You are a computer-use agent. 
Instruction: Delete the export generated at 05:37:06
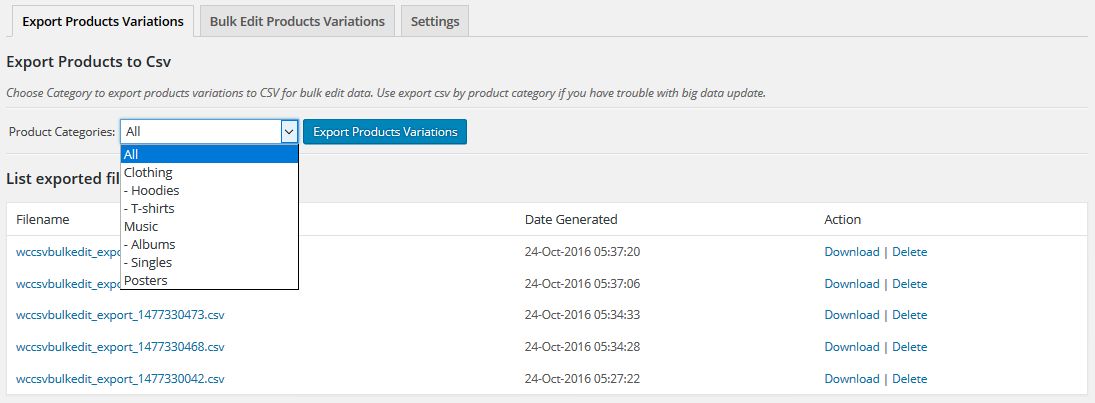click(909, 284)
